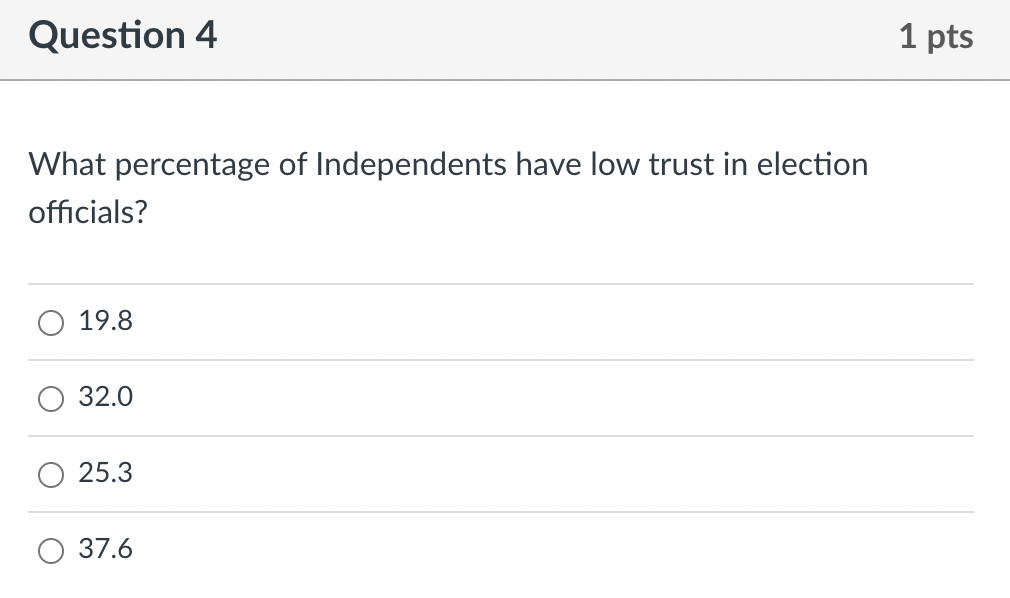
Task: Click the "1 pts" points label
Action: point(935,37)
